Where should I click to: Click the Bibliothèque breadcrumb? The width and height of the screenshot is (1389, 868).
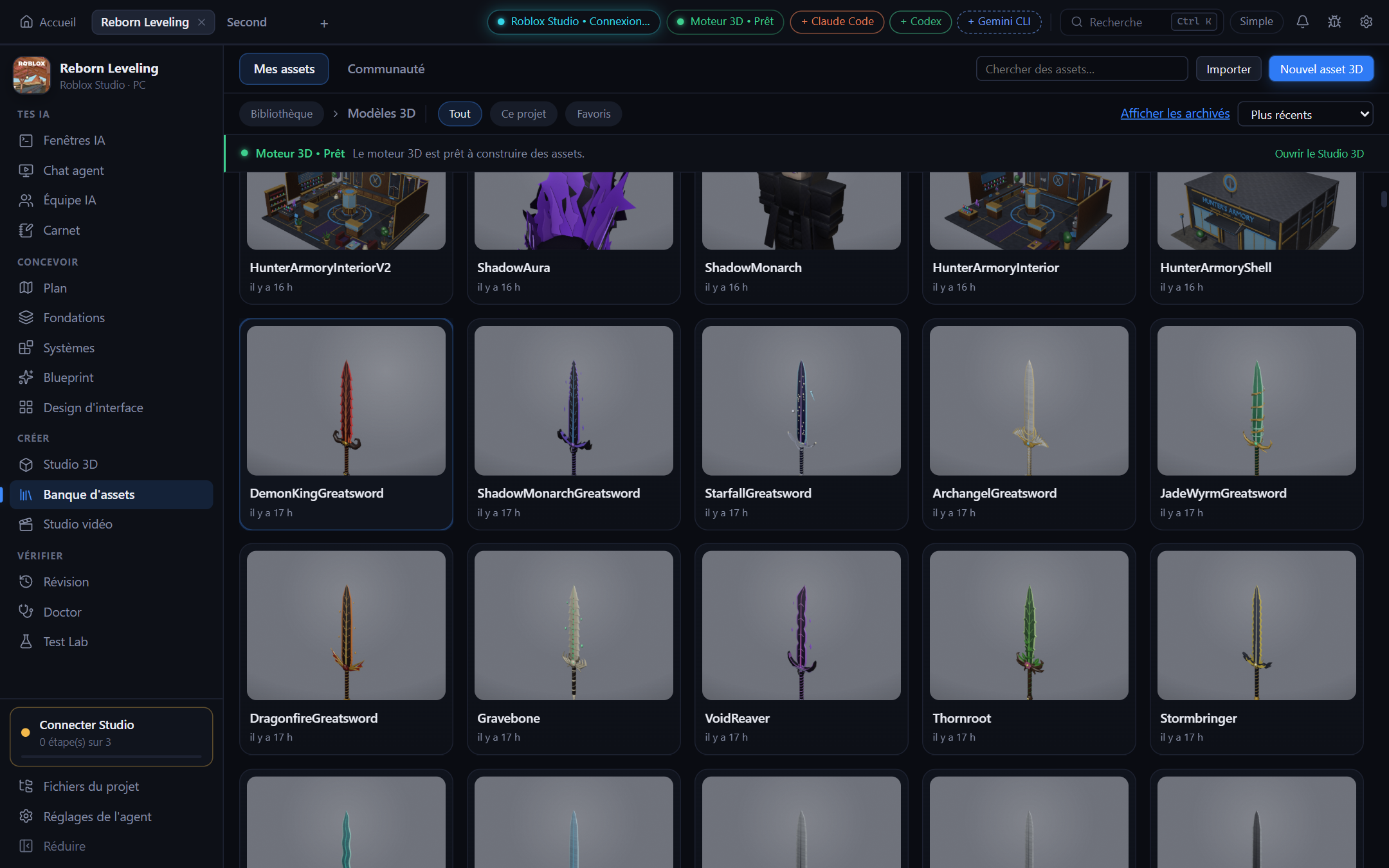282,114
